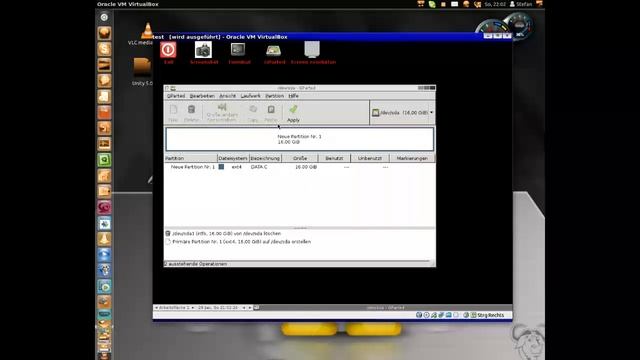Click the Unbenutzt column header
Image resolution: width=640 pixels, height=360 pixels.
pyautogui.click(x=370, y=158)
